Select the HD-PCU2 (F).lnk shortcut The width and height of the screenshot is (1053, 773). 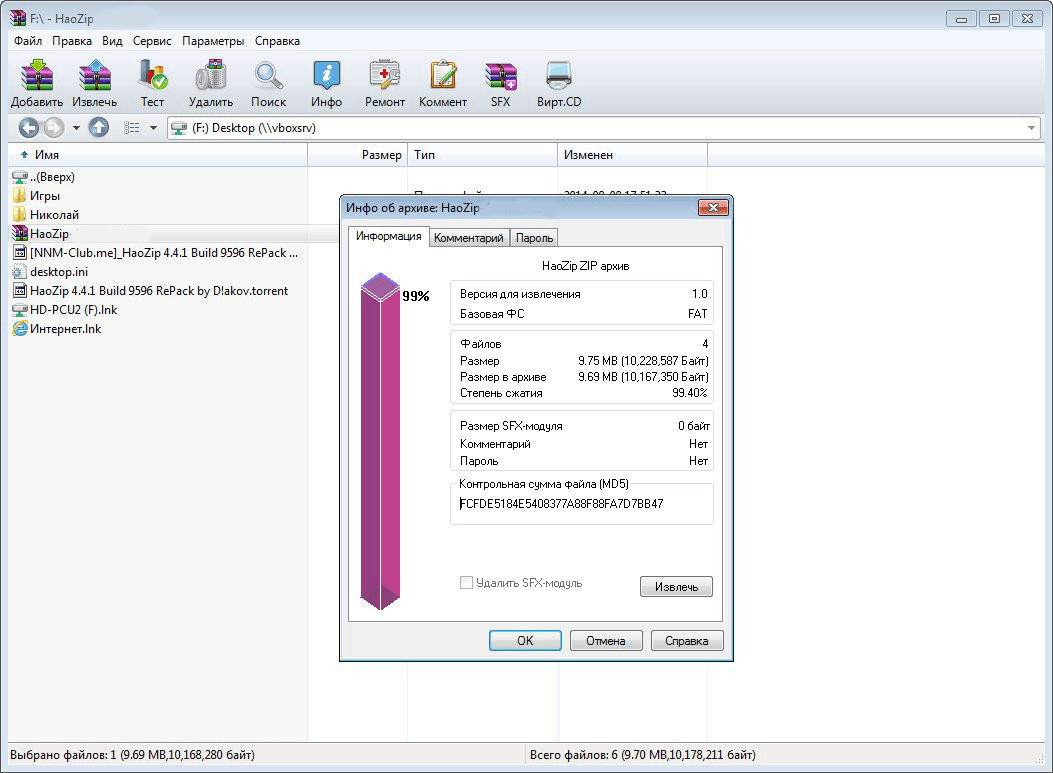pos(65,310)
